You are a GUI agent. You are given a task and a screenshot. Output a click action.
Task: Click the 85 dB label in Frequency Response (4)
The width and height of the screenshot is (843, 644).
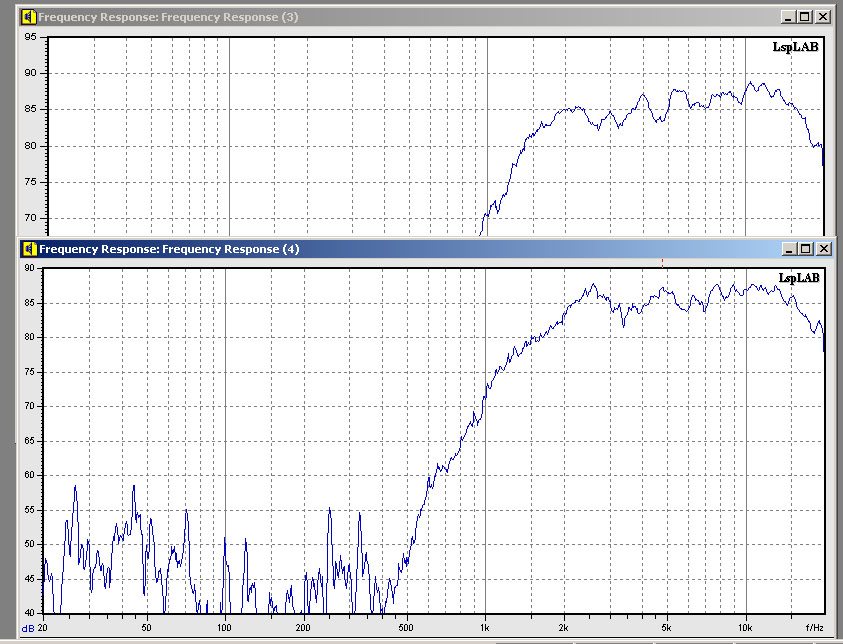29,303
